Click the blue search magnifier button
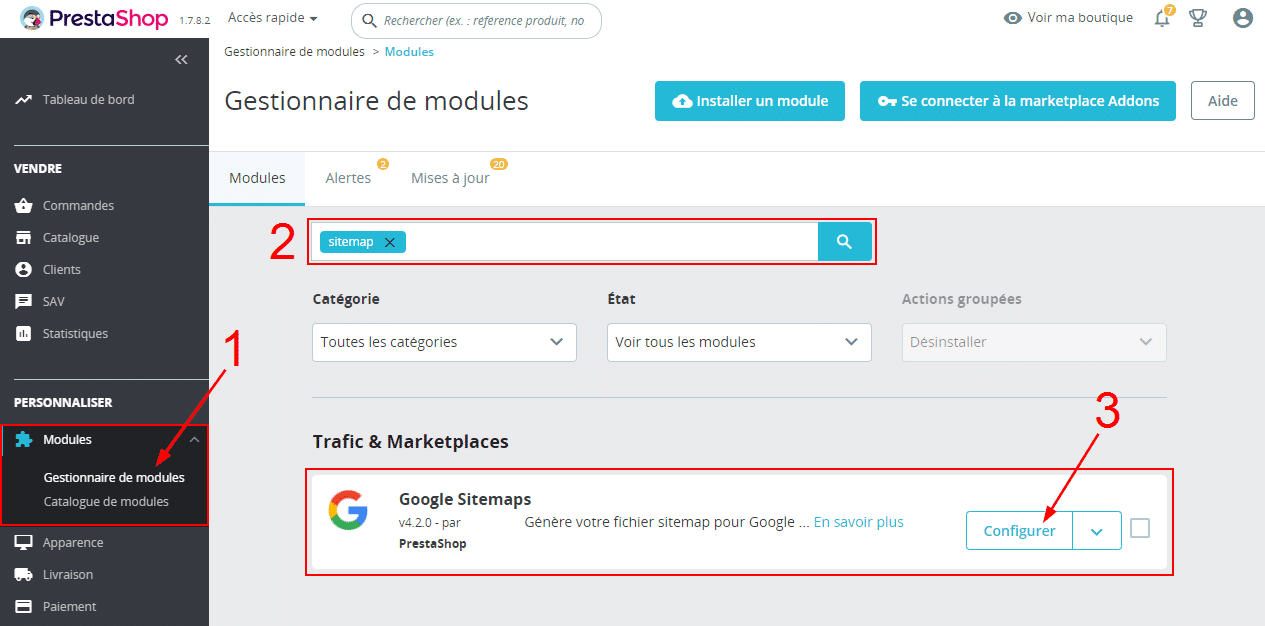The width and height of the screenshot is (1265, 626). point(844,241)
